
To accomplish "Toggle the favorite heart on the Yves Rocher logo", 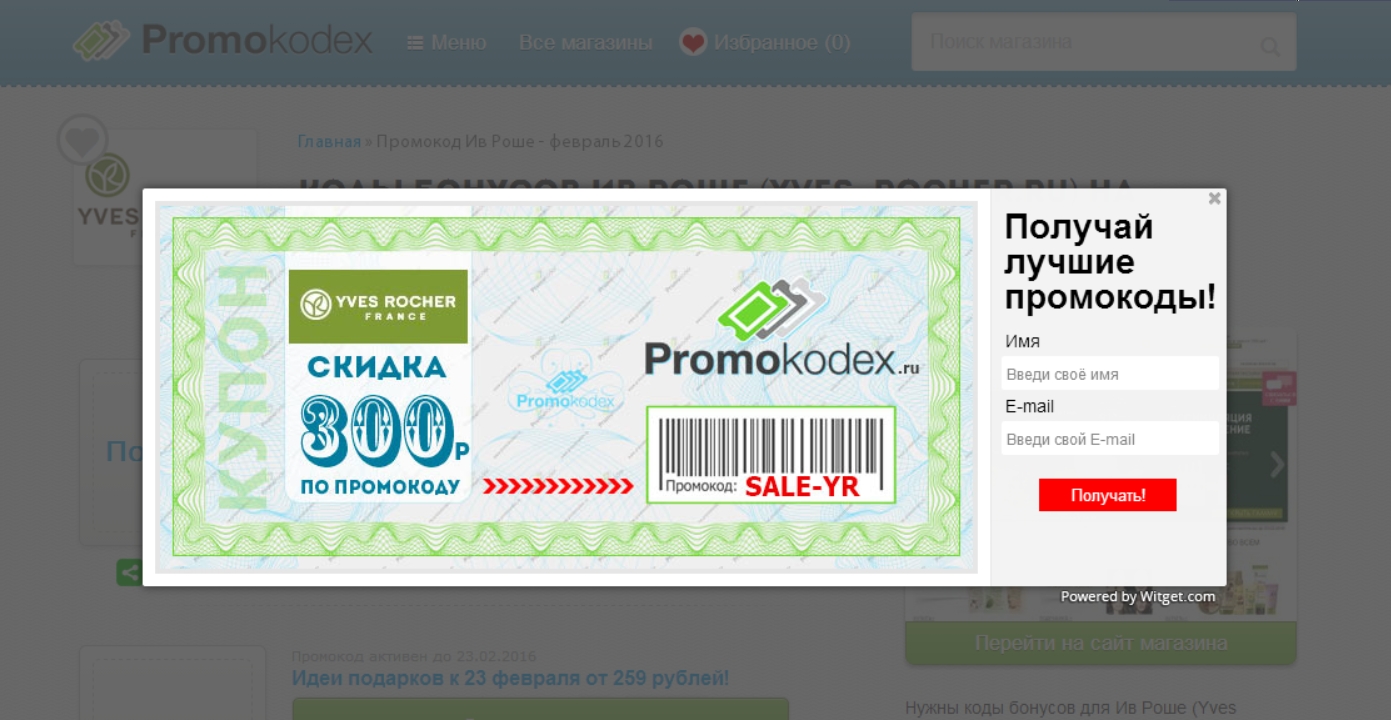I will point(83,140).
